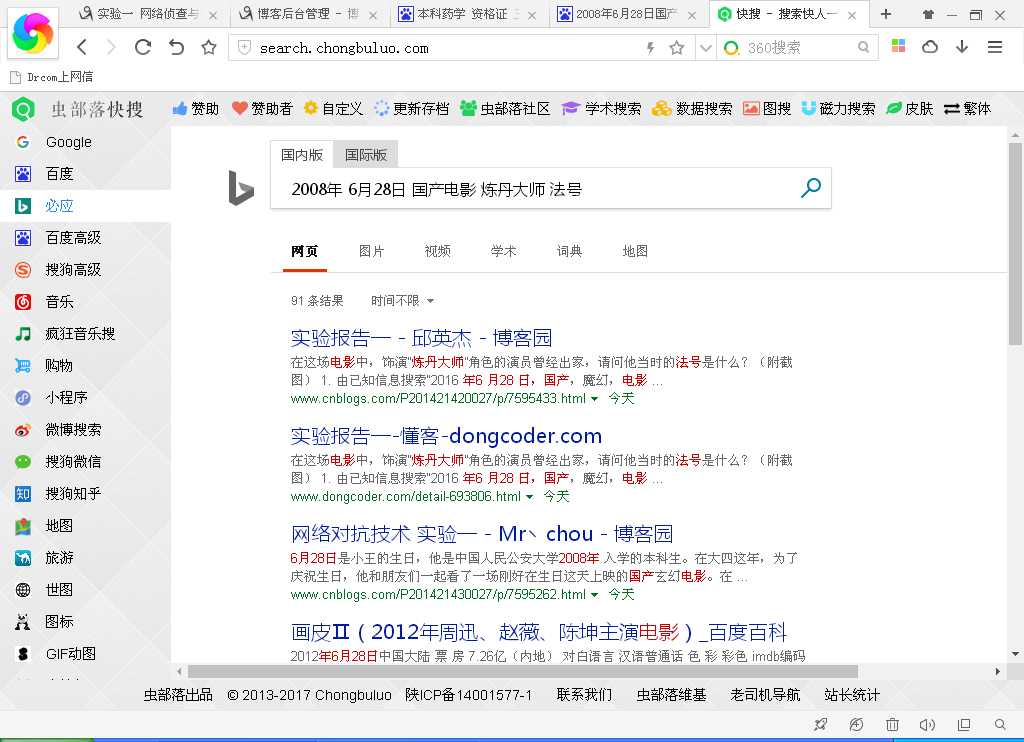1024x742 pixels.
Task: Click the lightning speed-mode icon in address bar
Action: pyautogui.click(x=650, y=48)
